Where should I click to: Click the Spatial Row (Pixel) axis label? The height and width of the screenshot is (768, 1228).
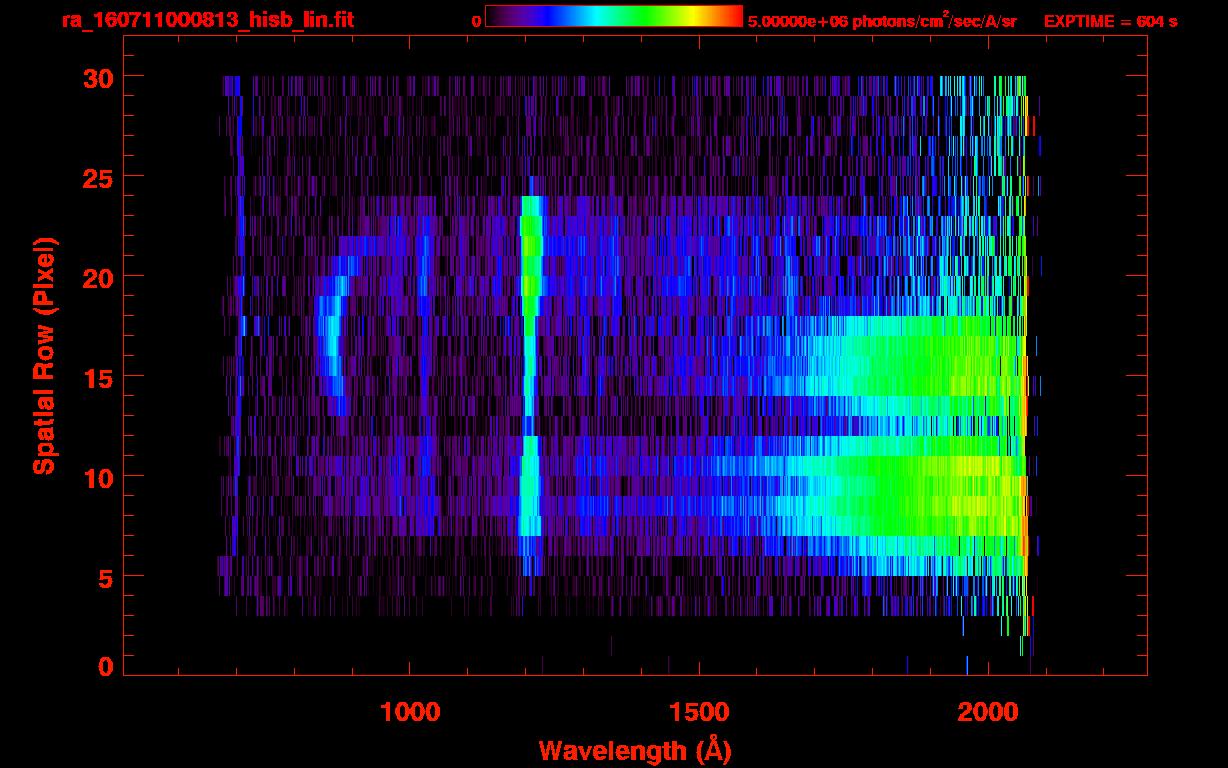(44, 355)
